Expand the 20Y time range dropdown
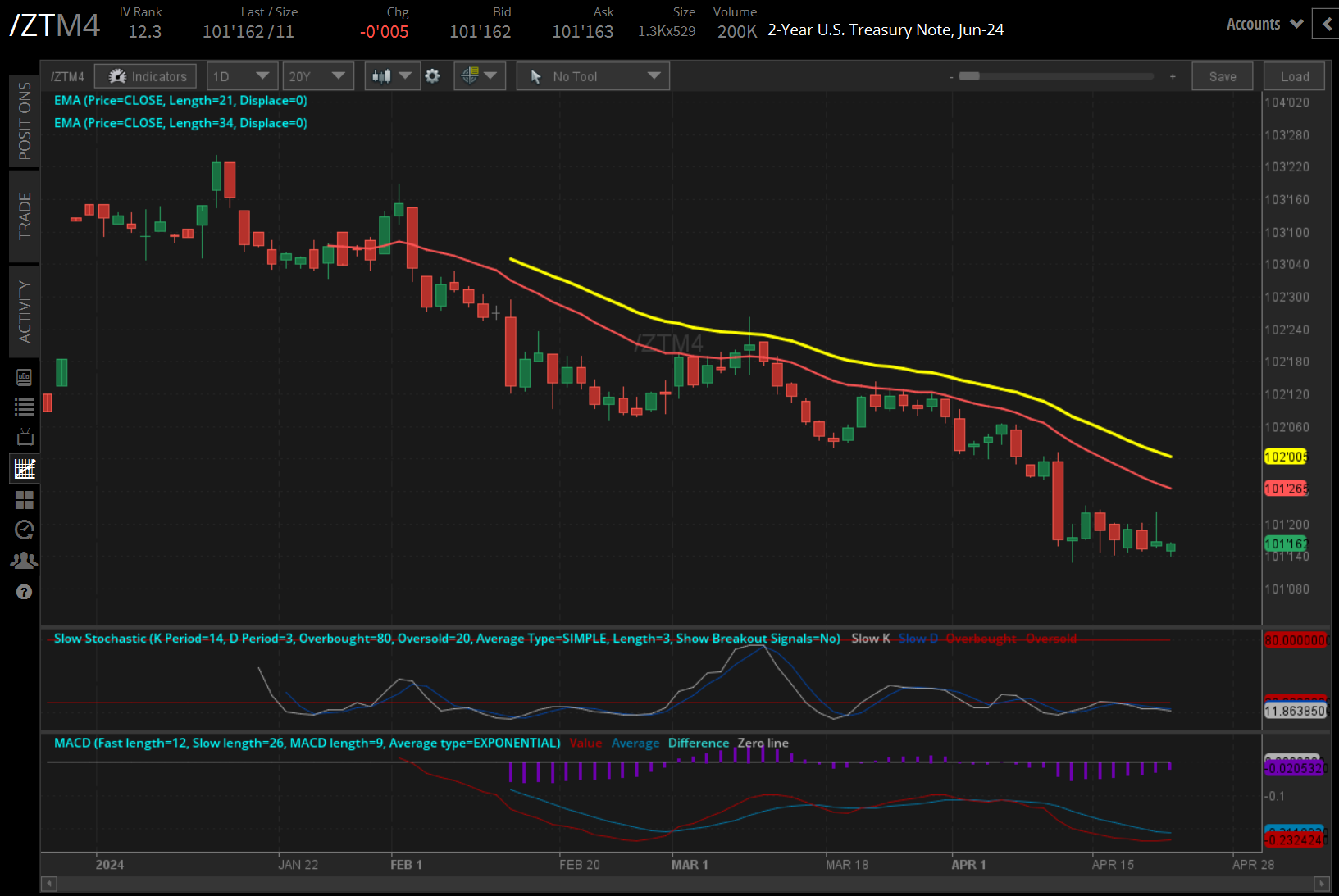The width and height of the screenshot is (1339, 896). [318, 76]
